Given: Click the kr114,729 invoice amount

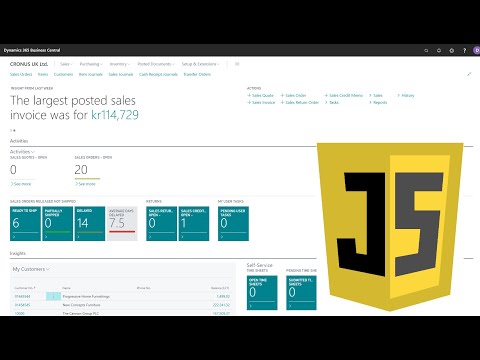Looking at the screenshot, I should [x=115, y=115].
